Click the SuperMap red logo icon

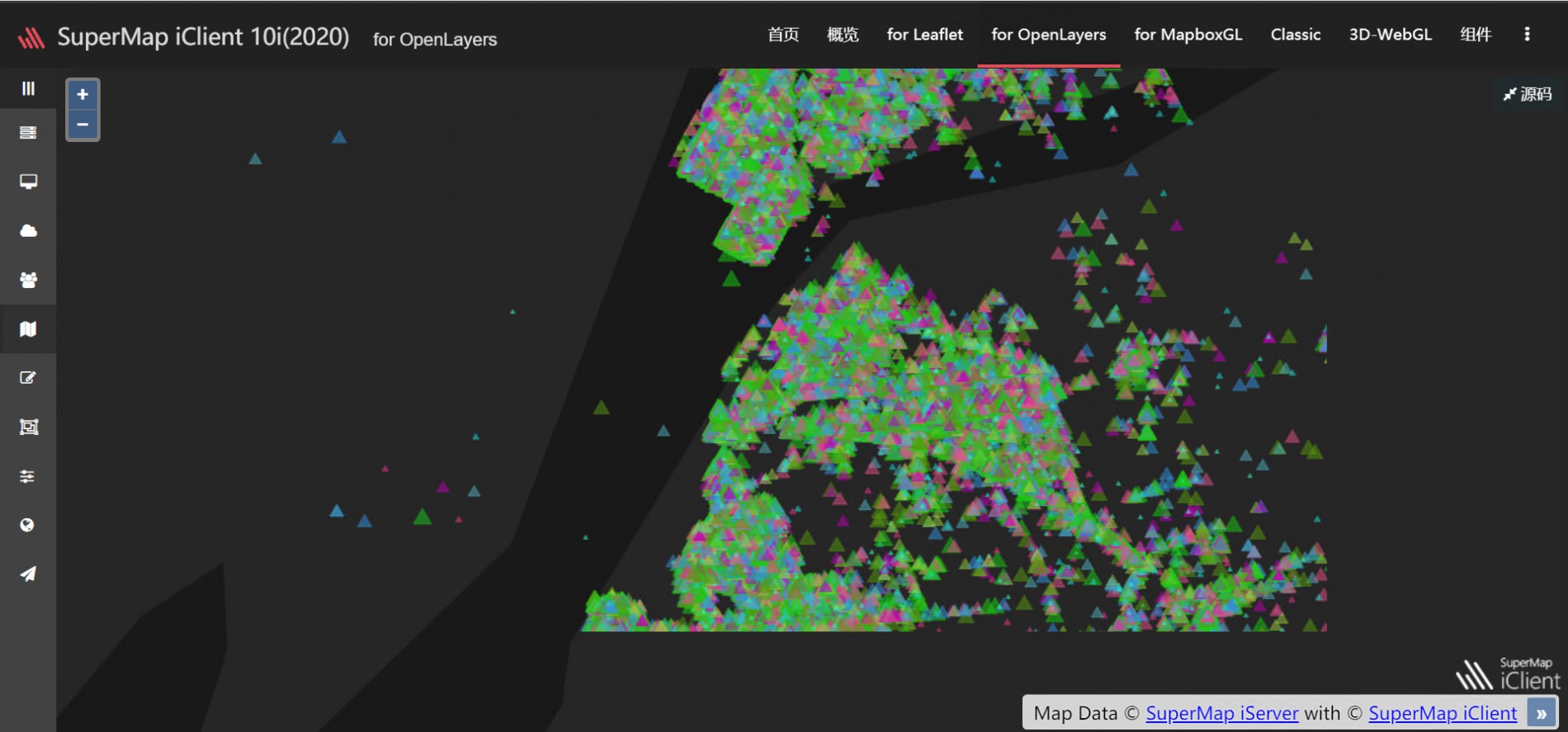click(x=31, y=38)
